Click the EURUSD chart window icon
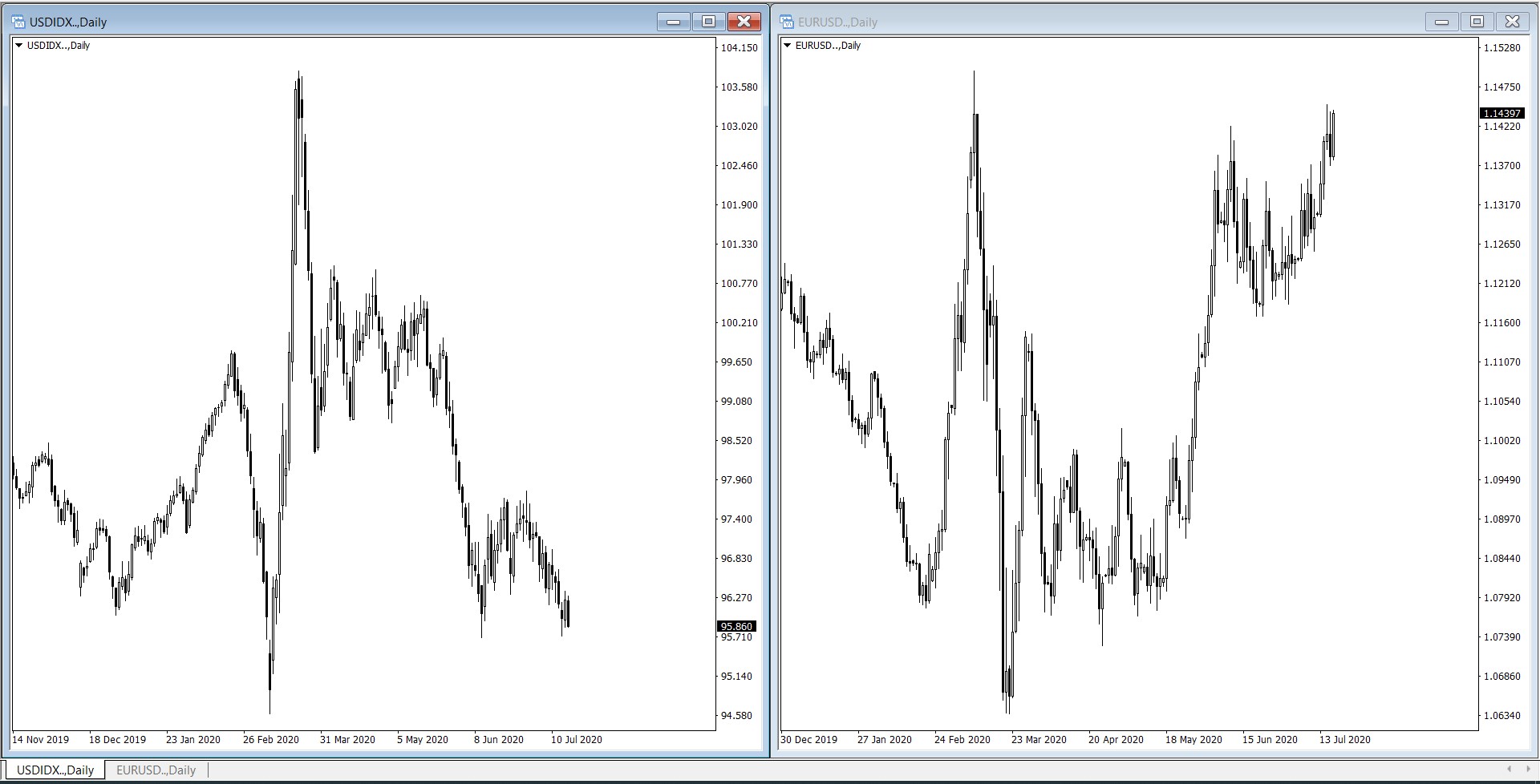1540x784 pixels. tap(787, 22)
